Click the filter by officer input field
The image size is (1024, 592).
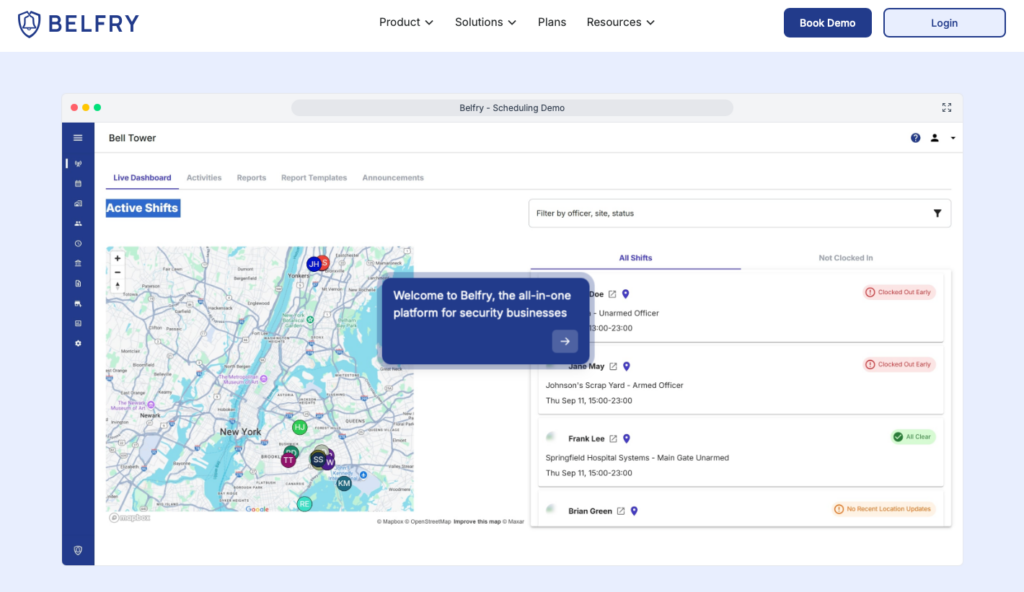click(739, 214)
